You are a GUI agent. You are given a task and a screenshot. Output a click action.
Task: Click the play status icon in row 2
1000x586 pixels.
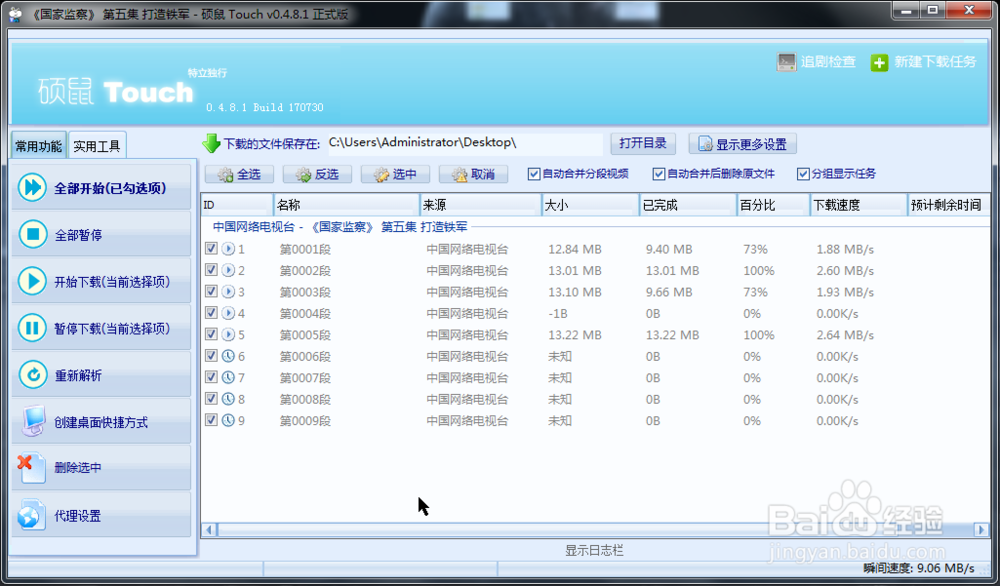pyautogui.click(x=228, y=270)
